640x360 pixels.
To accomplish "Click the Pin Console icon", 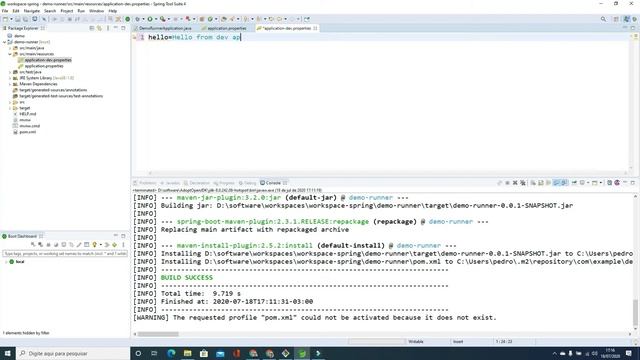I will (574, 183).
